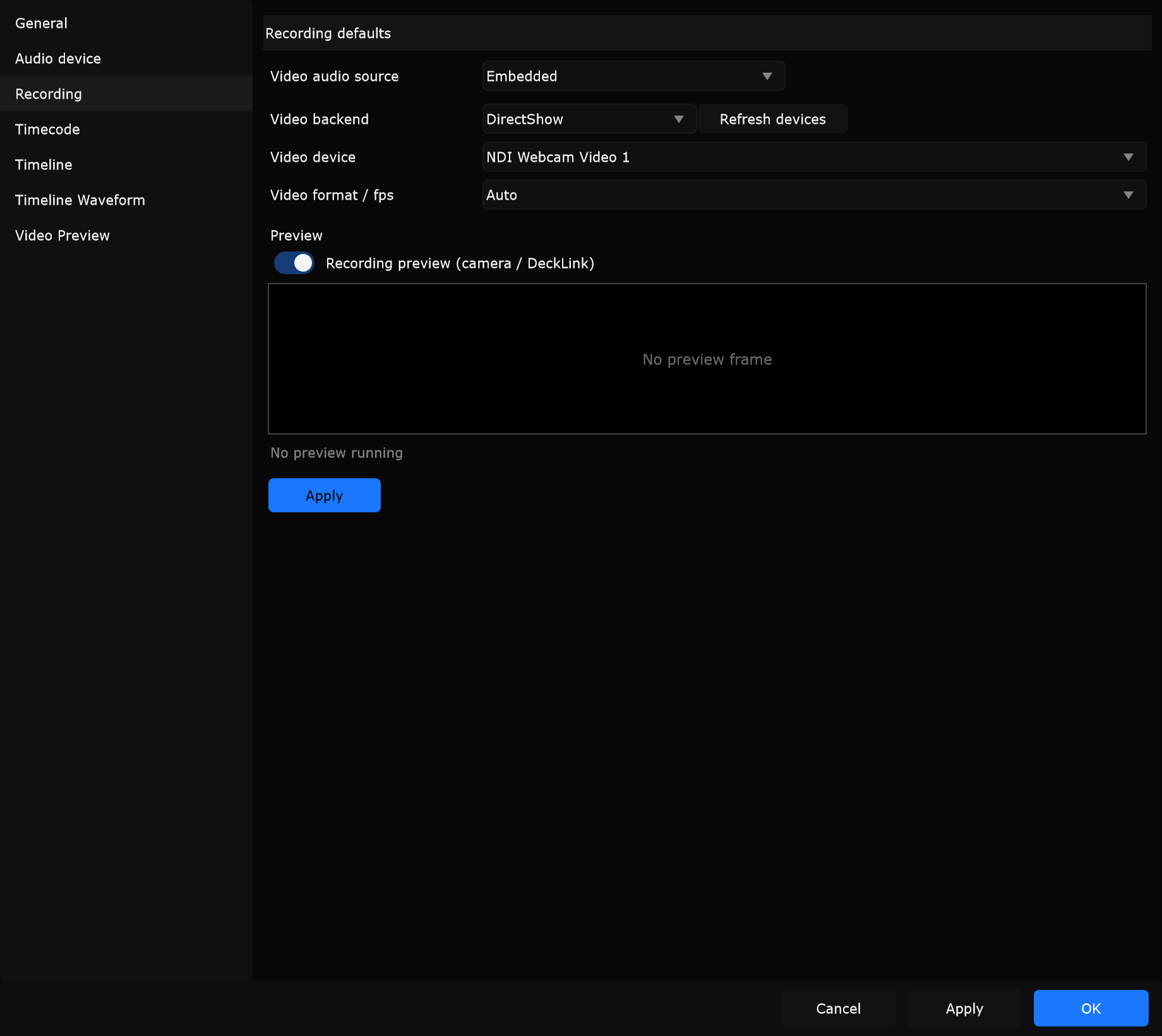This screenshot has width=1162, height=1036.
Task: Click the Recording defaults header
Action: [x=707, y=33]
